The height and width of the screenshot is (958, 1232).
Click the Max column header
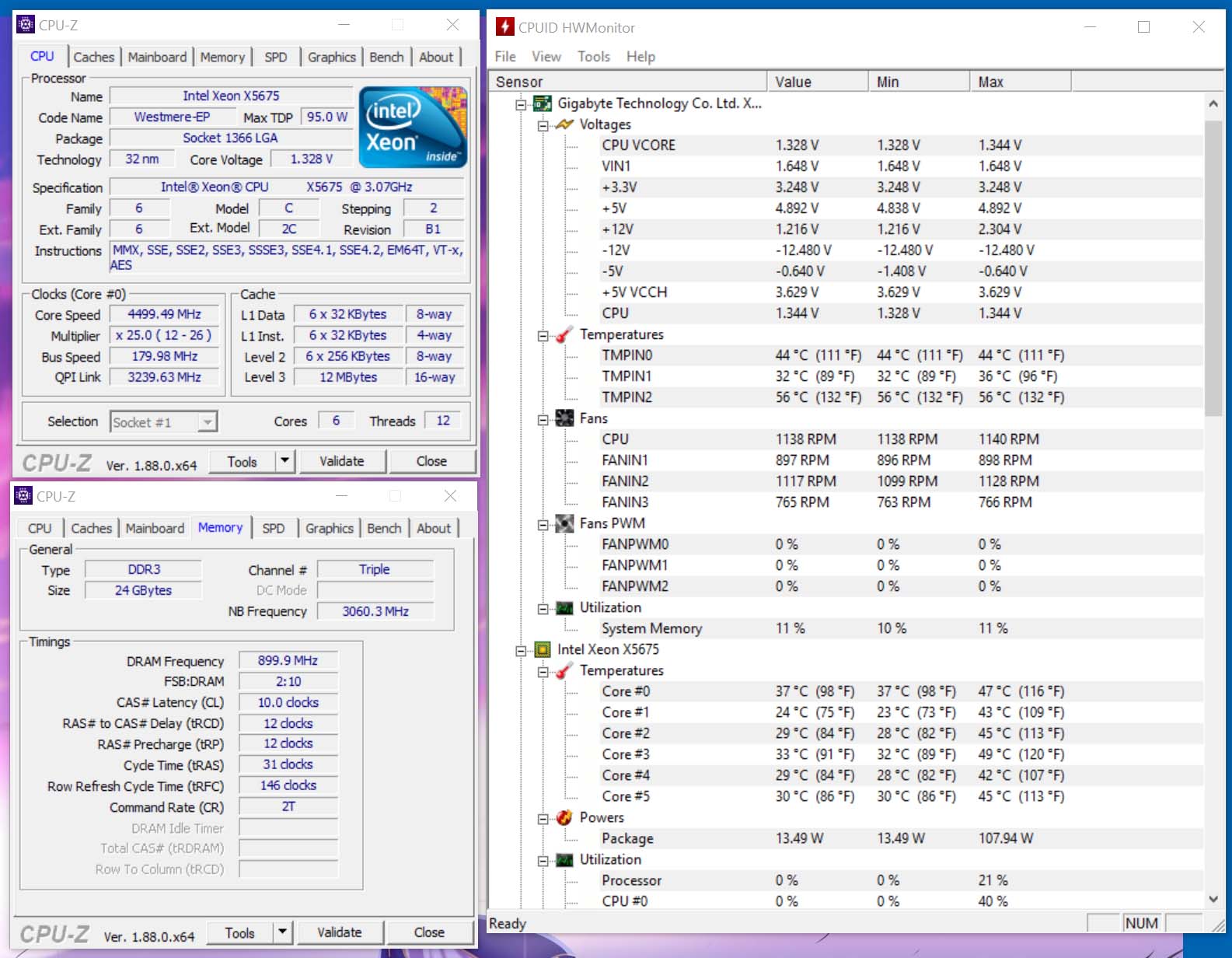tap(1021, 82)
